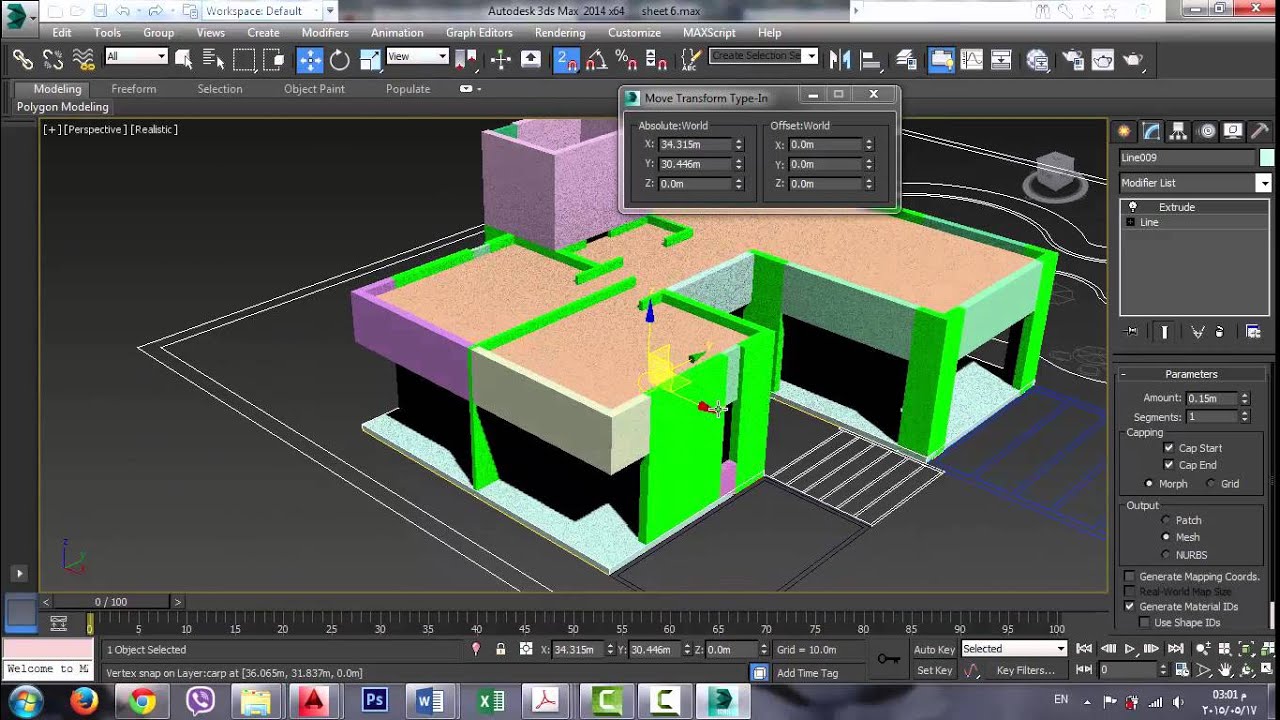The image size is (1280, 720).
Task: Click the Set Key button
Action: tap(934, 670)
